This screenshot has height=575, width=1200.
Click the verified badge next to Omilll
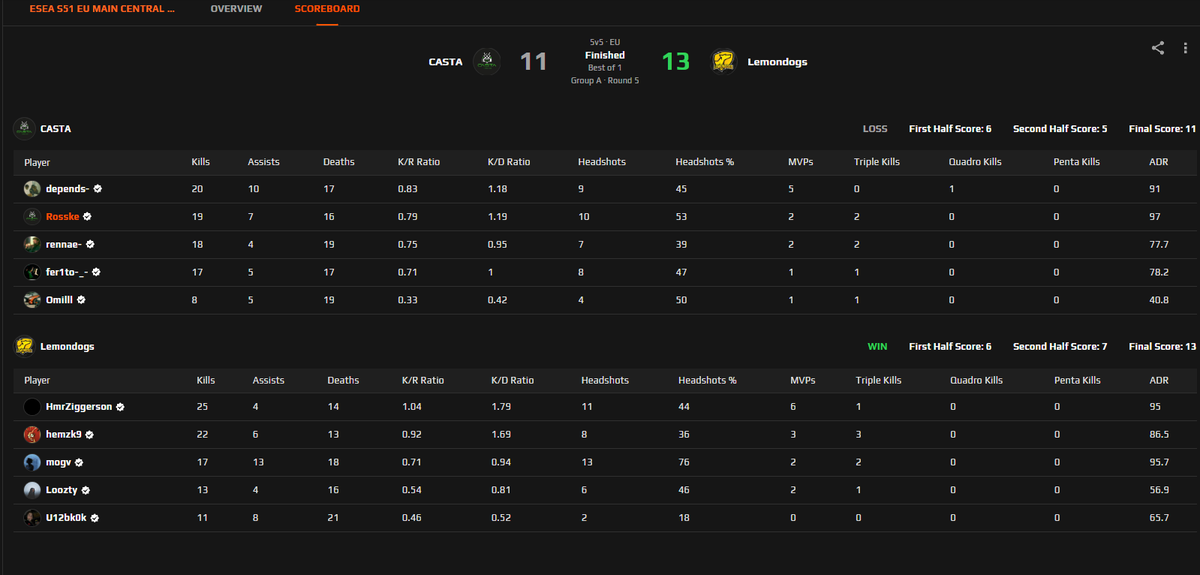pos(81,299)
